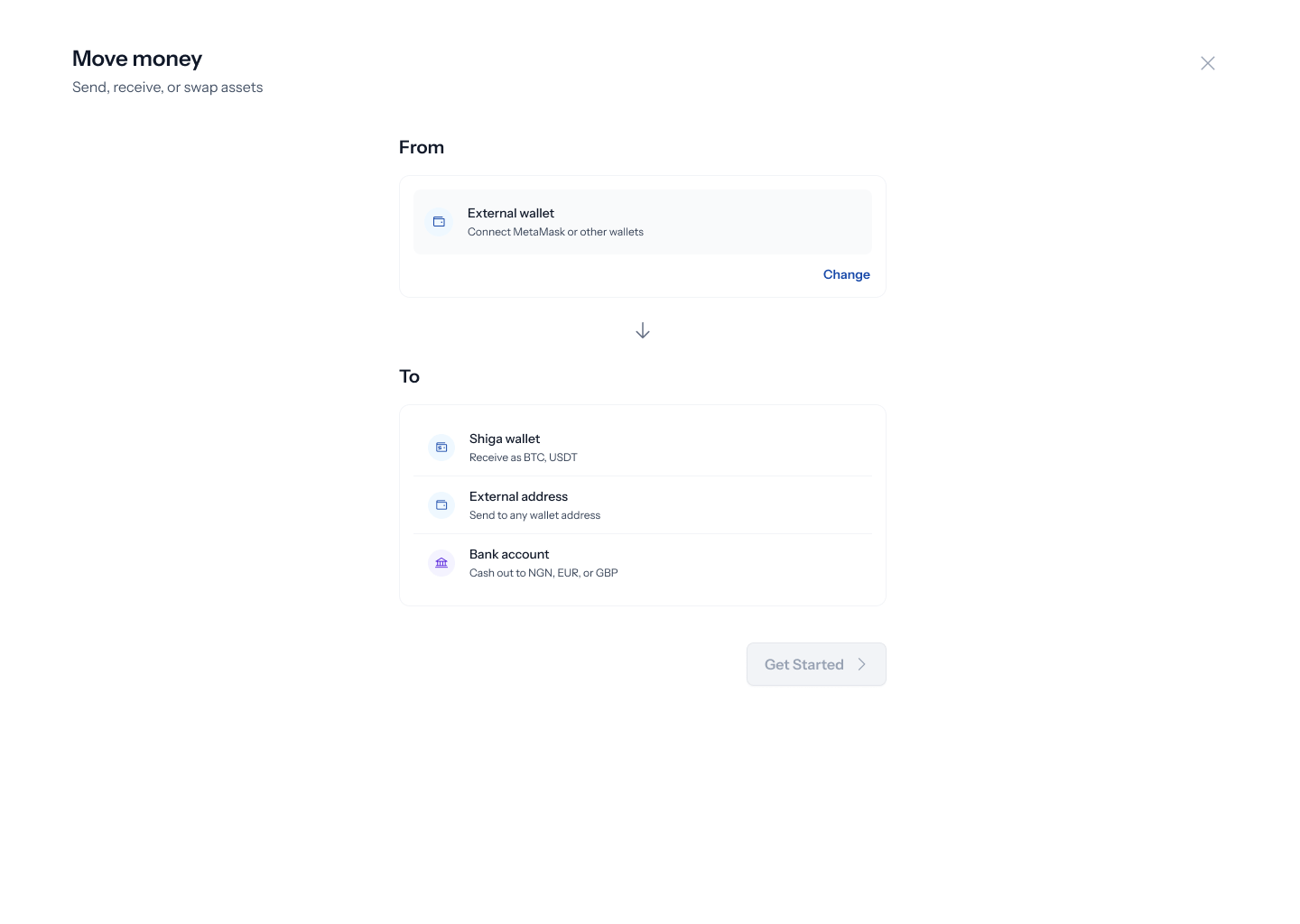Click the From section label

(x=422, y=147)
